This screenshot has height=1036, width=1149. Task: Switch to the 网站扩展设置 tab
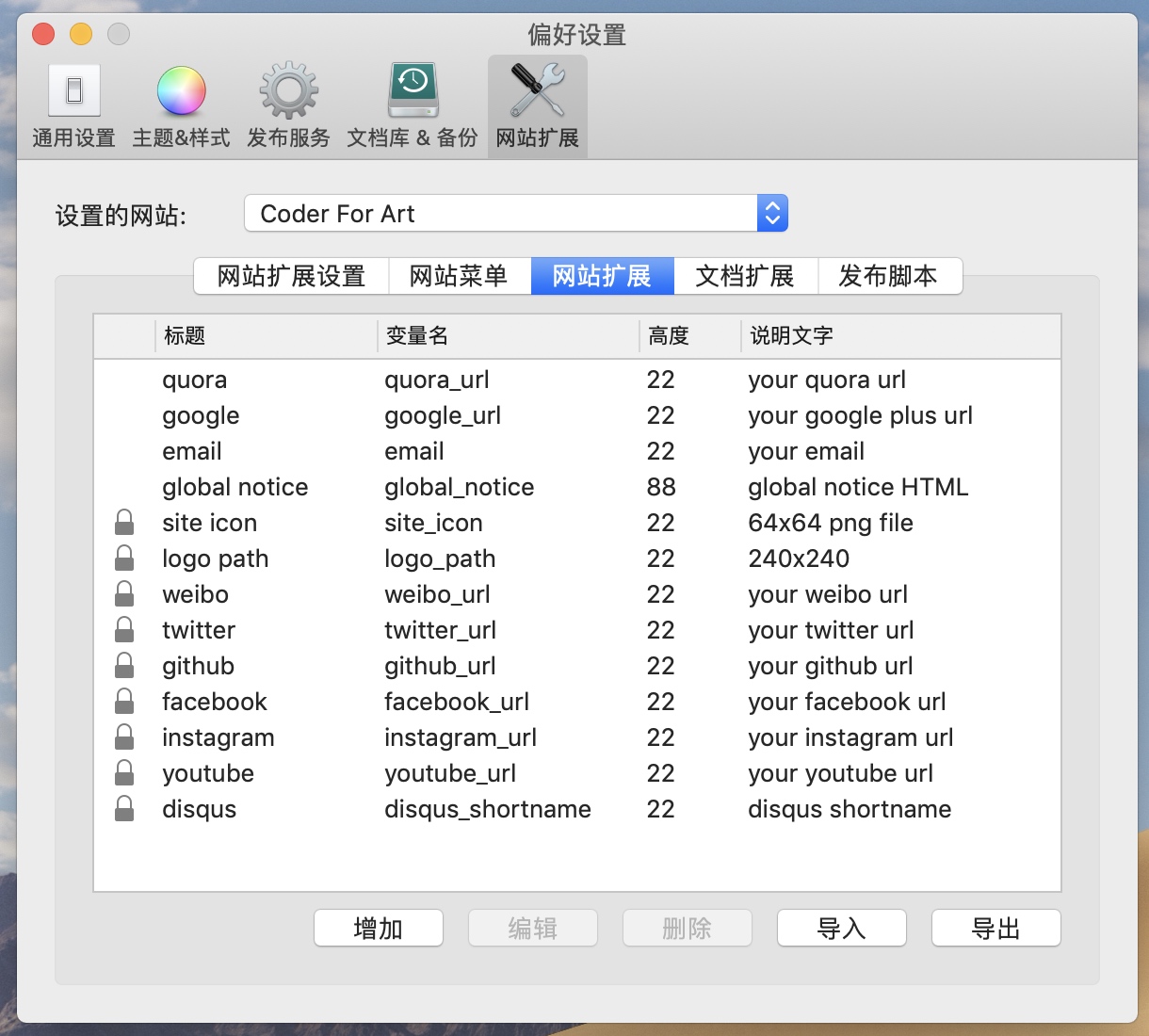(291, 276)
